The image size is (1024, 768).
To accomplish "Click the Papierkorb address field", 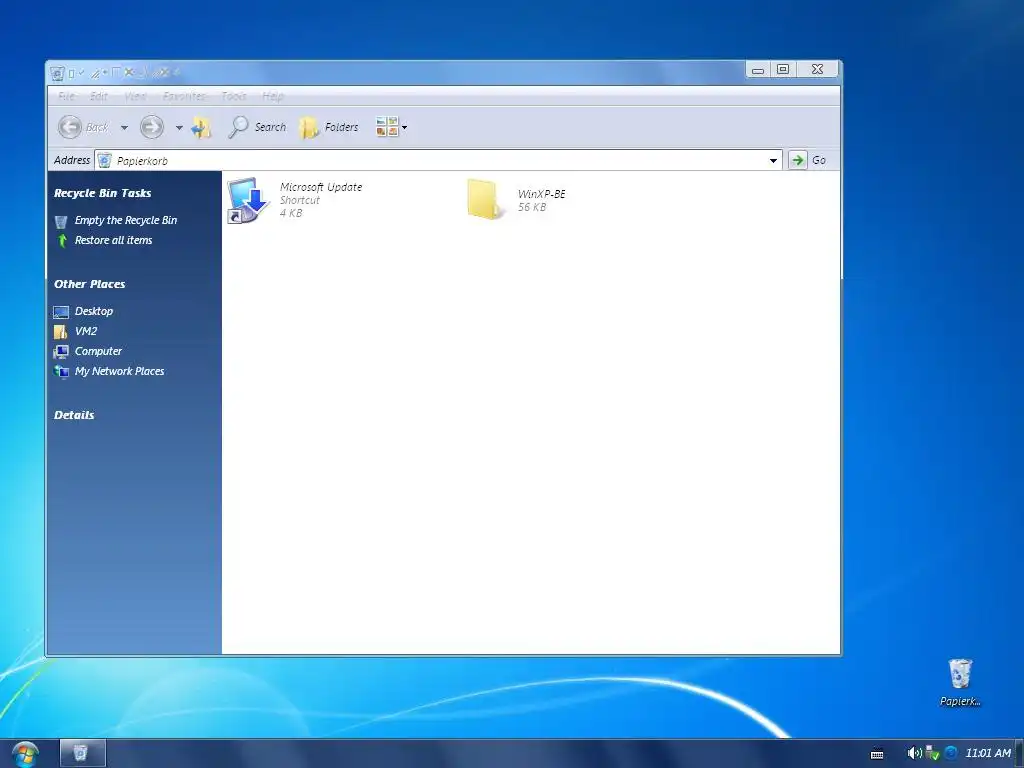I will 438,161.
